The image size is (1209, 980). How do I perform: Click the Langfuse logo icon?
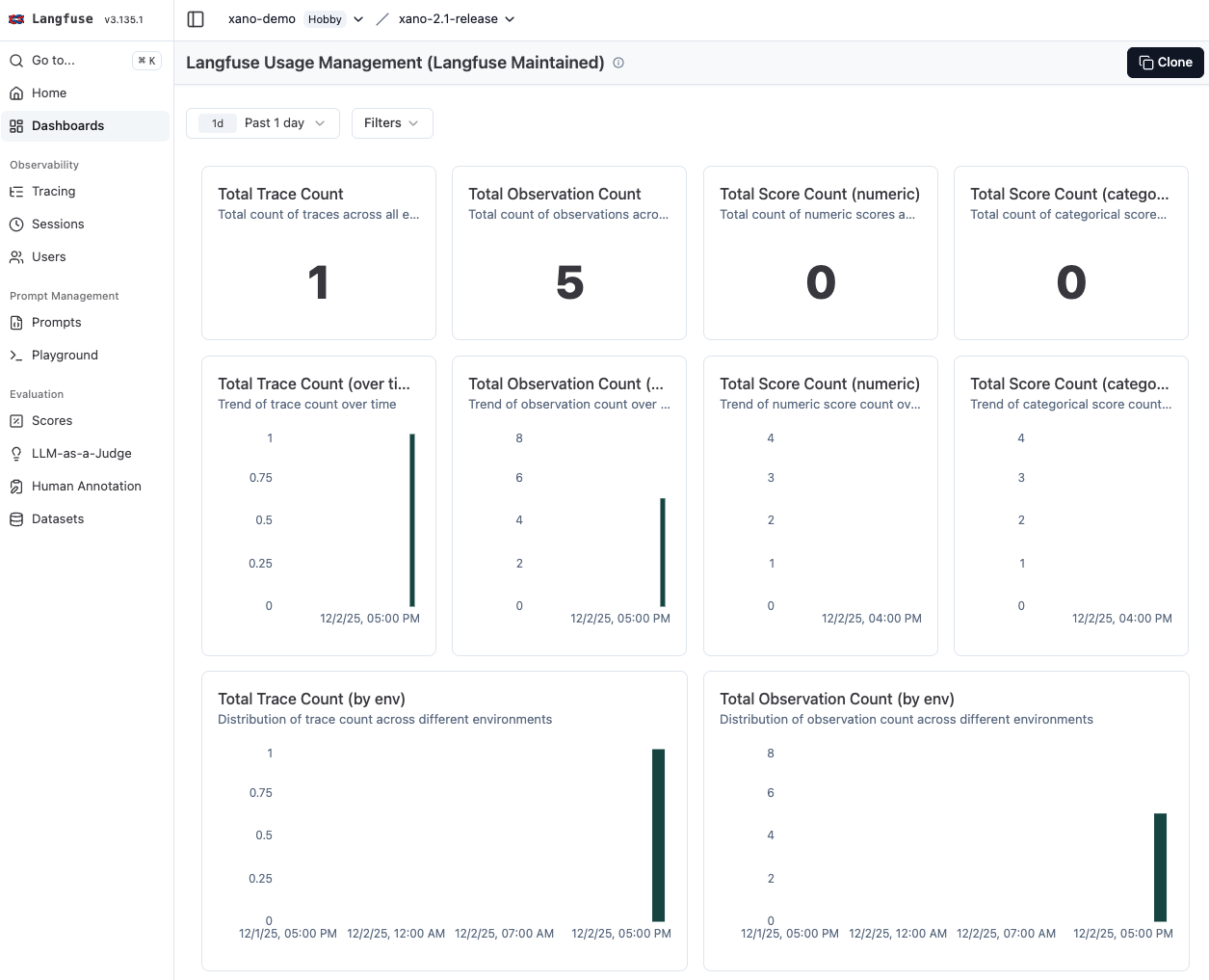16,19
